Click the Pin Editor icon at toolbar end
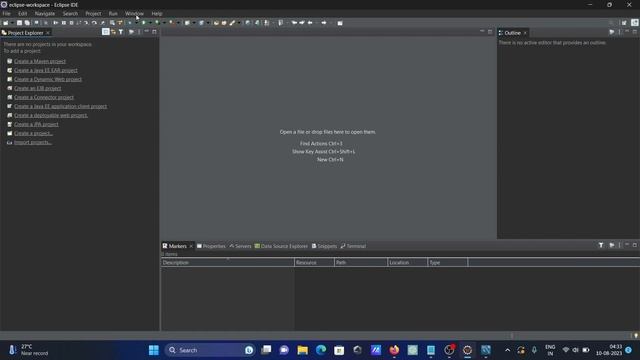The image size is (640, 360). pos(340,23)
